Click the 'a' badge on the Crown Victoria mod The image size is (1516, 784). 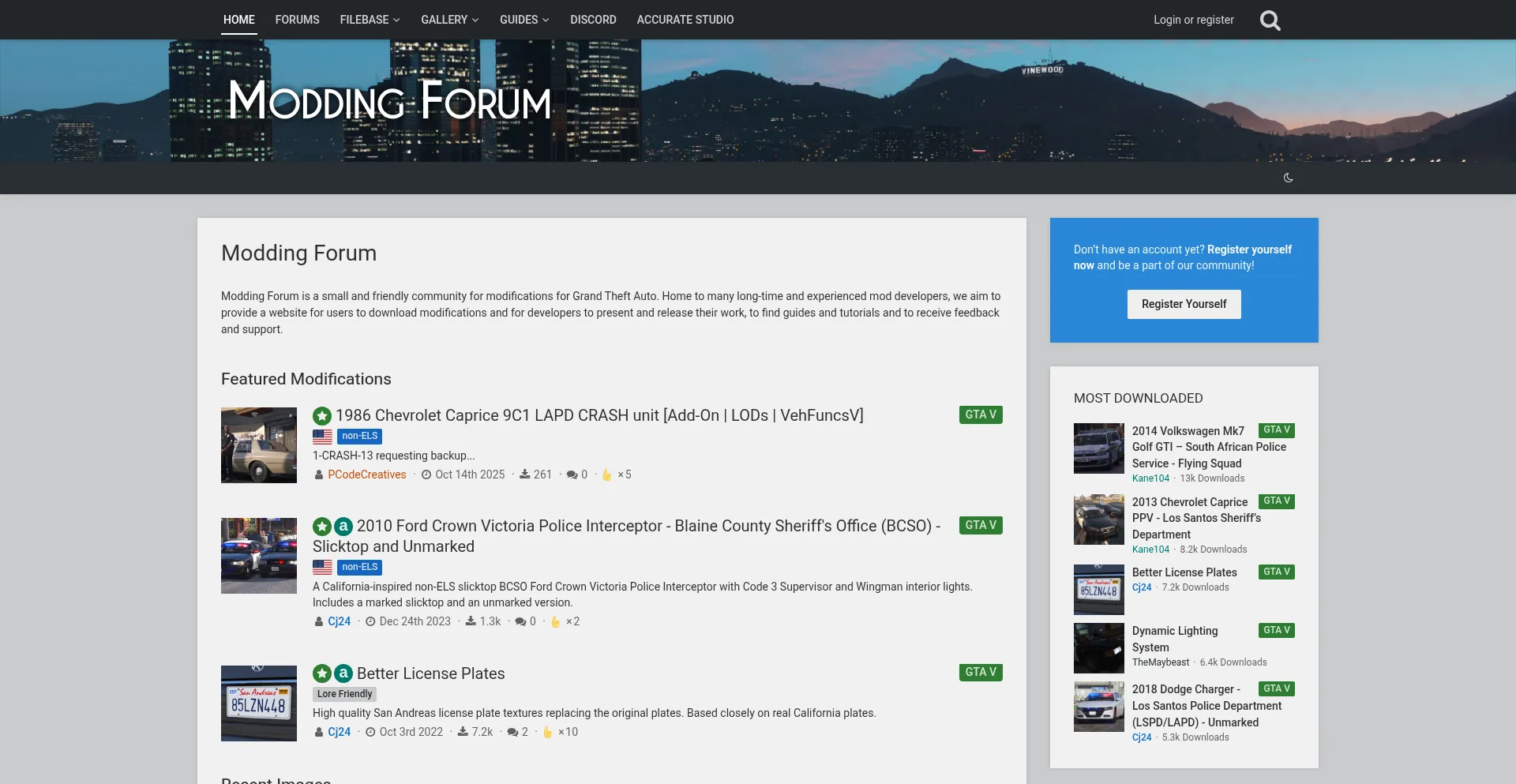tap(343, 526)
